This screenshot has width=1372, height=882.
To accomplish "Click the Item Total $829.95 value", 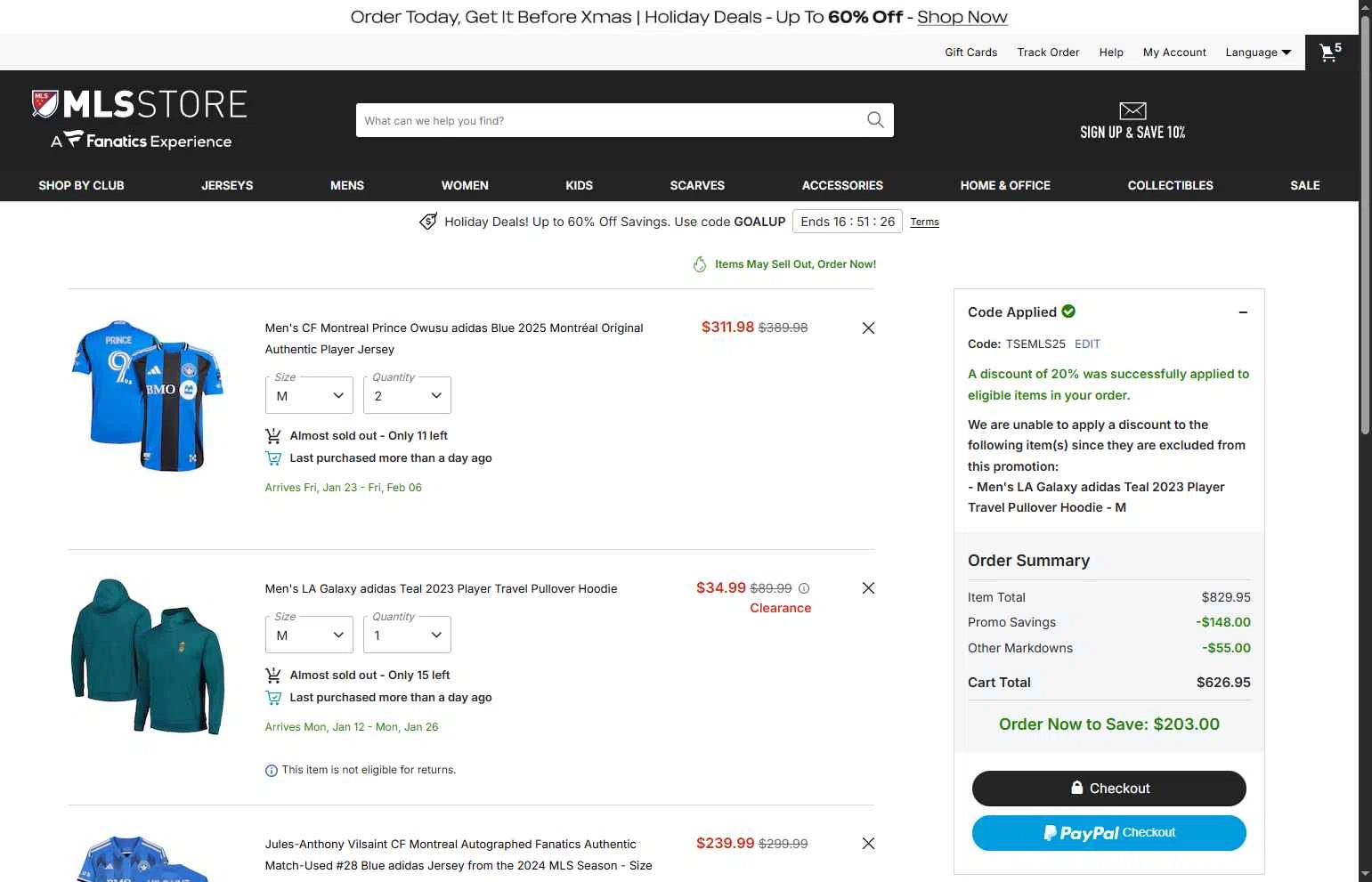I will [1226, 598].
